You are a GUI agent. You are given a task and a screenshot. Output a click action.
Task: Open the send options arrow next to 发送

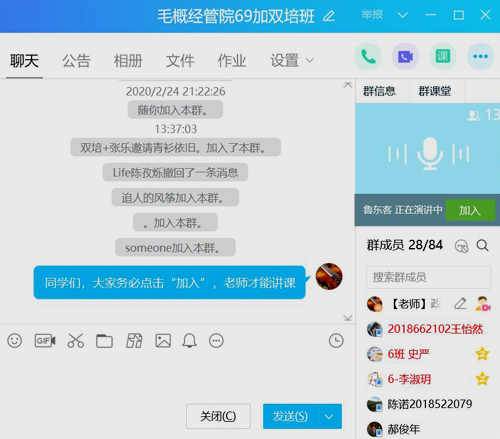(x=329, y=416)
